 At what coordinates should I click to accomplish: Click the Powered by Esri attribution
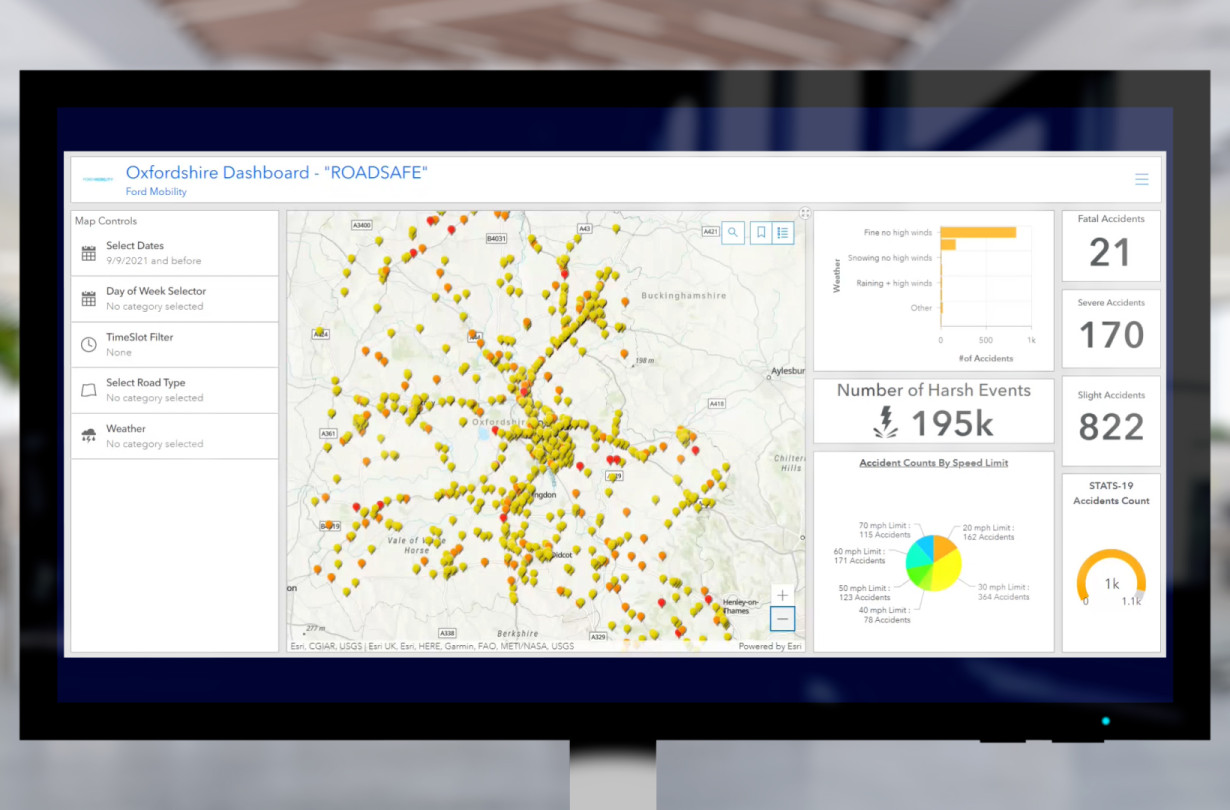[x=769, y=646]
